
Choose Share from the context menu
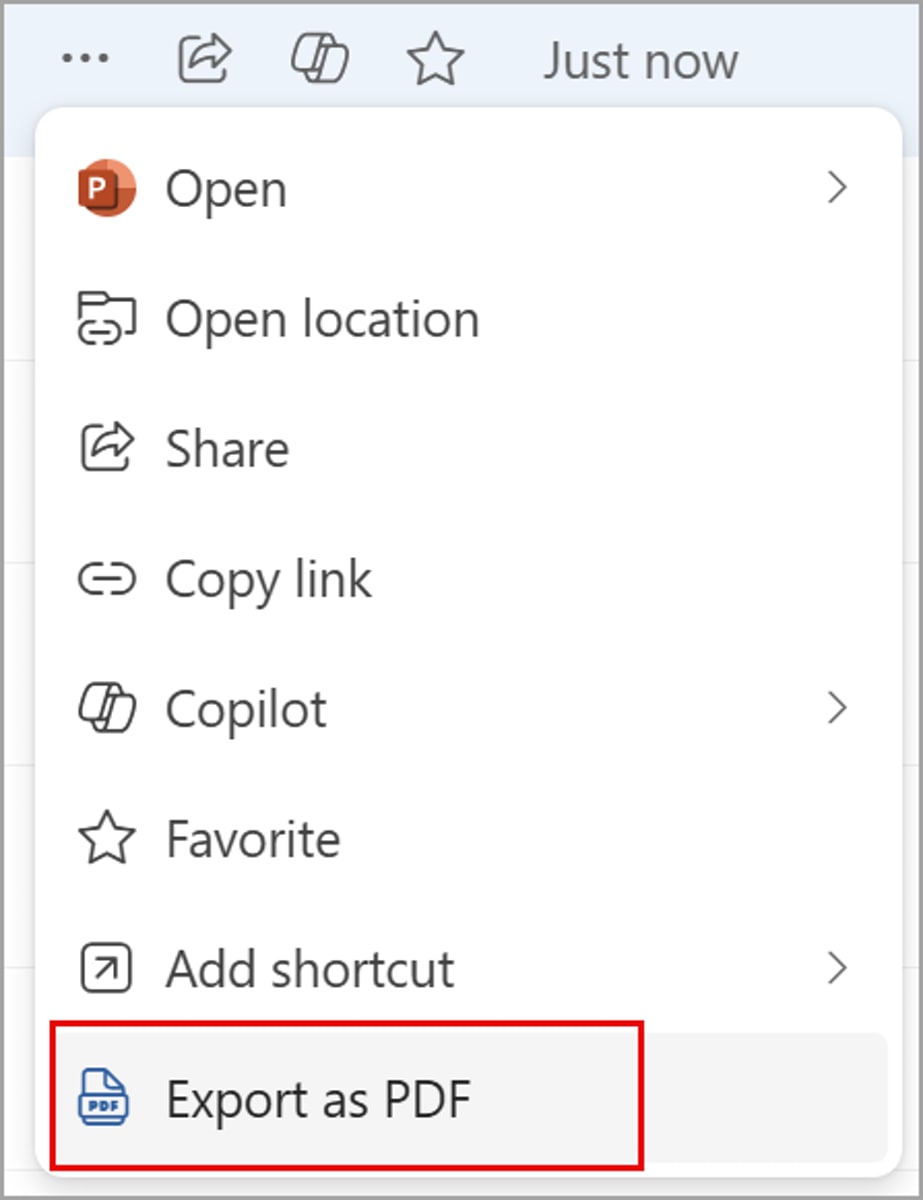[x=227, y=448]
